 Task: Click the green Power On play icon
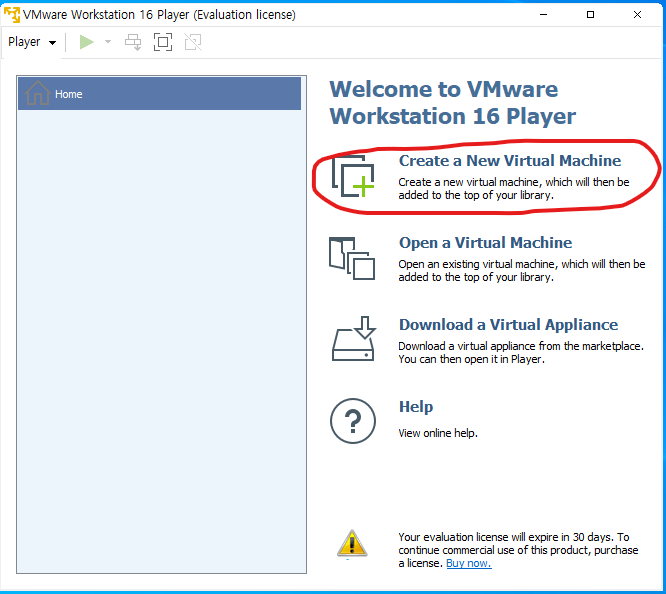pos(86,42)
